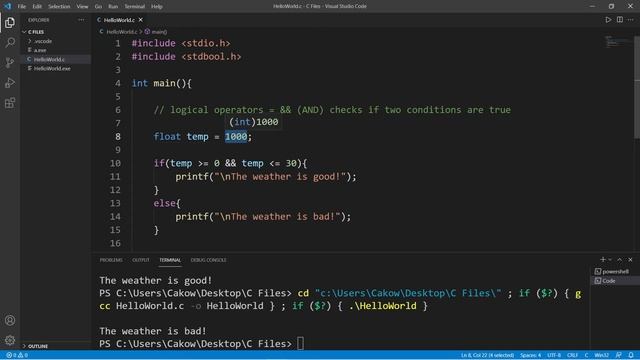Click line number 10 in the gutter
The width and height of the screenshot is (640, 360).
click(x=115, y=163)
